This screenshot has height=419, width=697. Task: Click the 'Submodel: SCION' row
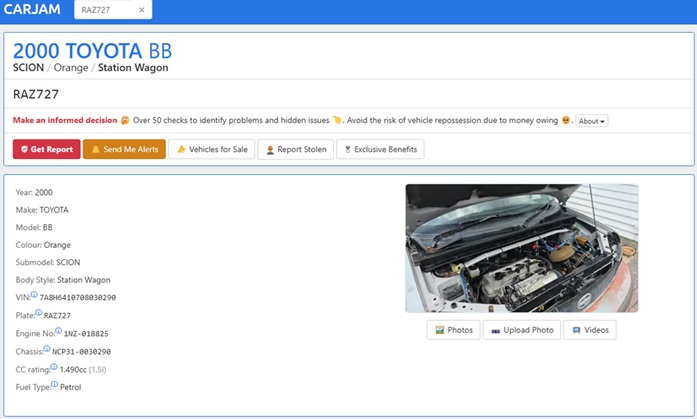[48, 262]
